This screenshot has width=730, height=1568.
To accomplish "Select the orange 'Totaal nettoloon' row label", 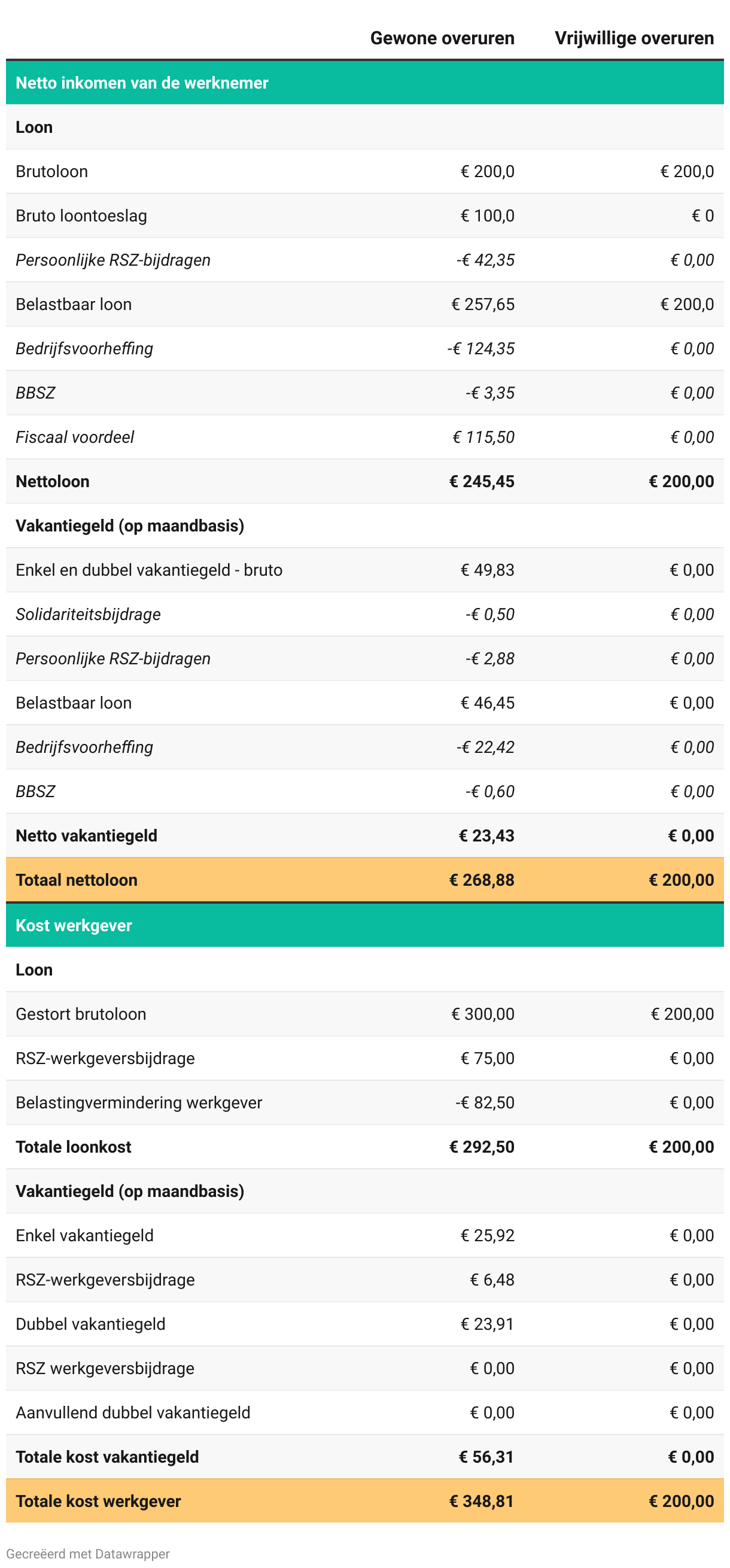I will point(77,880).
